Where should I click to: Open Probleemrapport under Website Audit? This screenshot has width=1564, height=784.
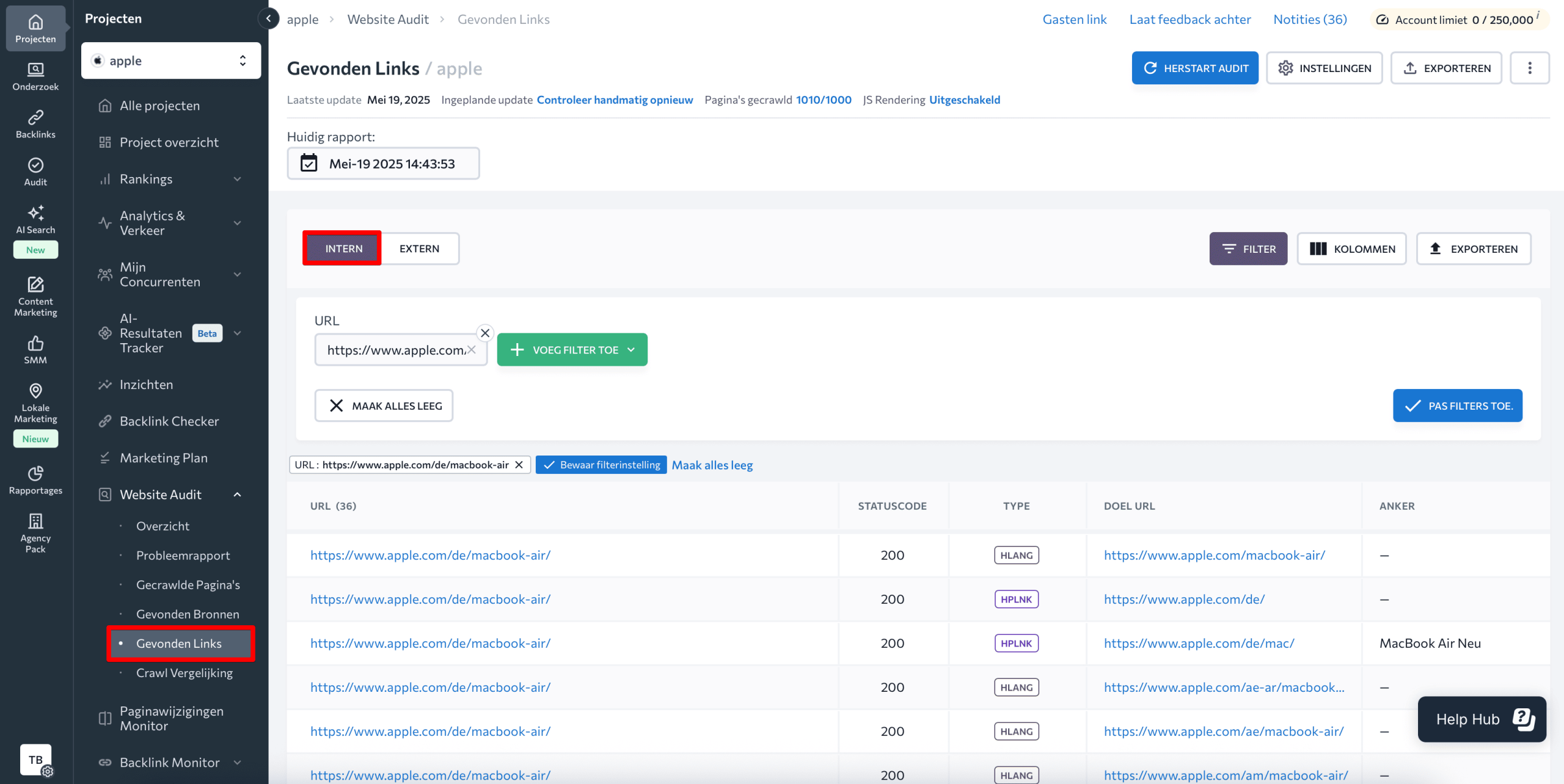183,556
